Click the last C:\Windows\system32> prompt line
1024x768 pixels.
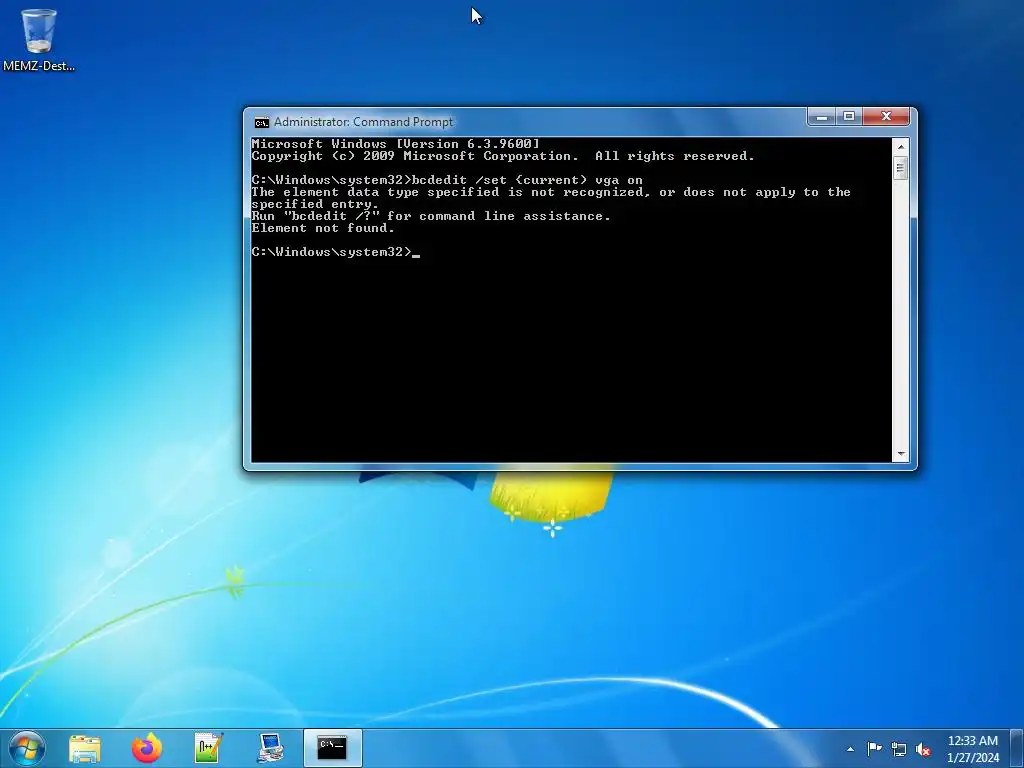336,252
